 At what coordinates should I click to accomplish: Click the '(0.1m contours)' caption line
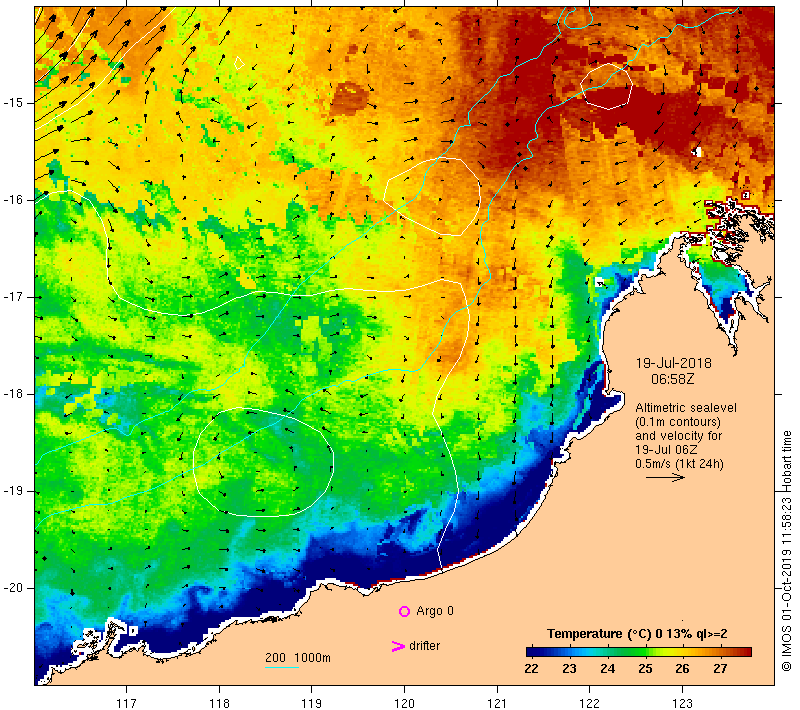click(678, 422)
